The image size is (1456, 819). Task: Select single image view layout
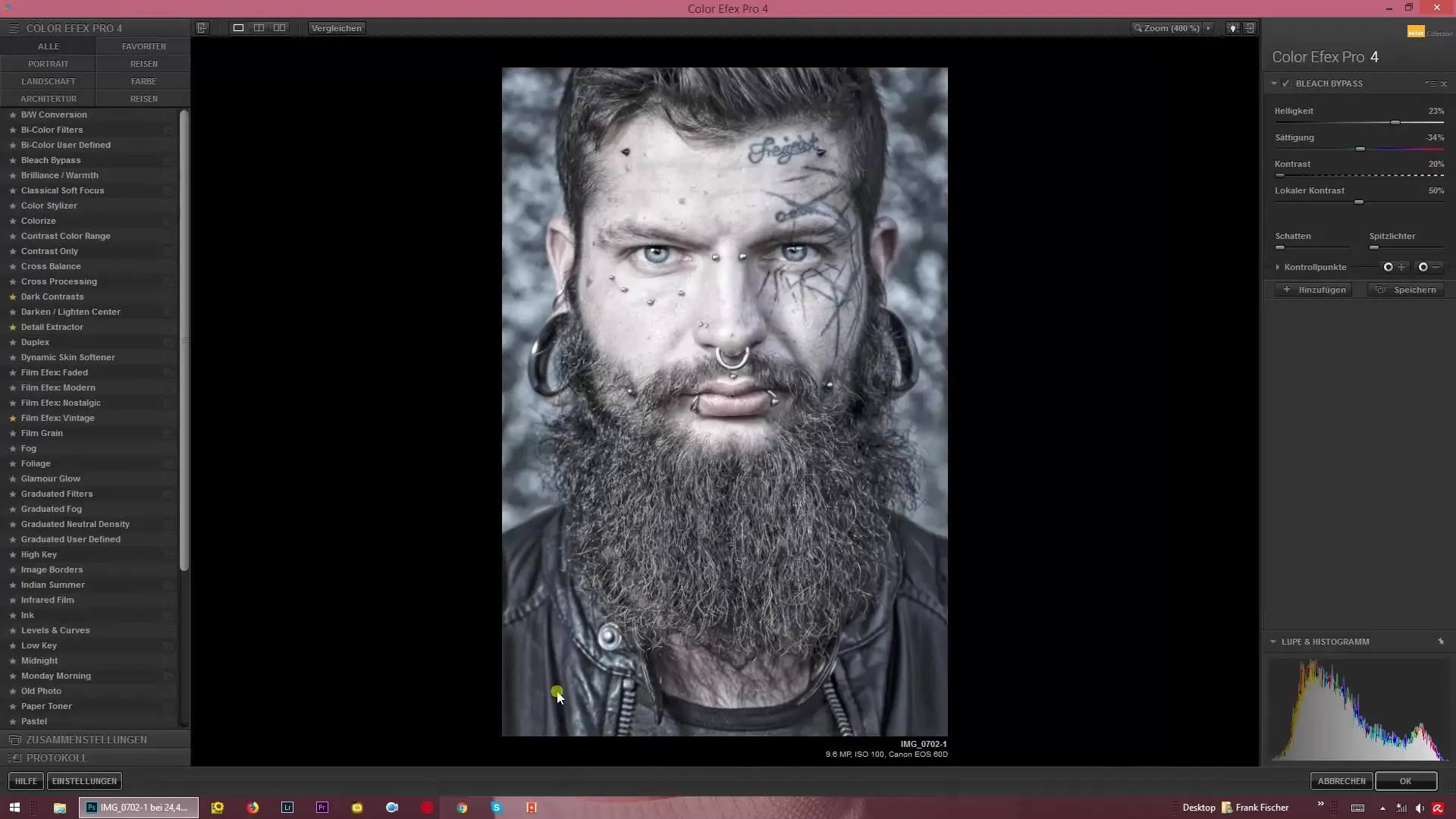click(x=238, y=28)
